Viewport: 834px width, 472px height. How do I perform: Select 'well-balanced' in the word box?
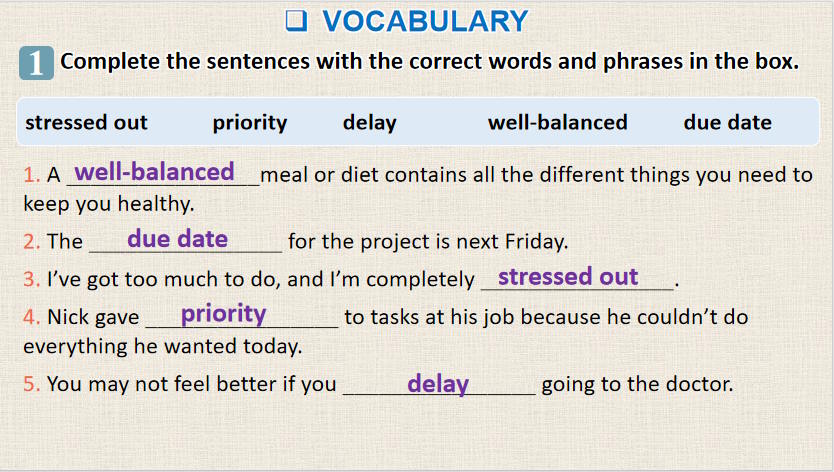pyautogui.click(x=558, y=123)
